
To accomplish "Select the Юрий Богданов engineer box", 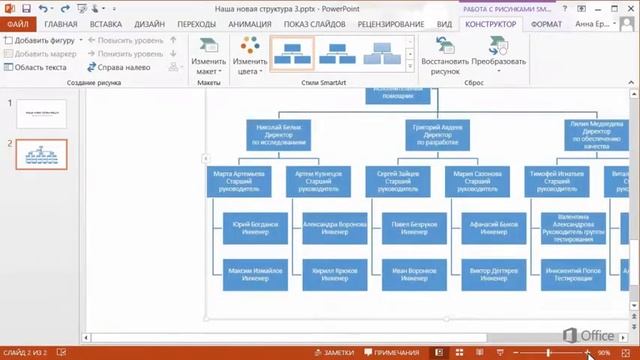I will tap(255, 228).
